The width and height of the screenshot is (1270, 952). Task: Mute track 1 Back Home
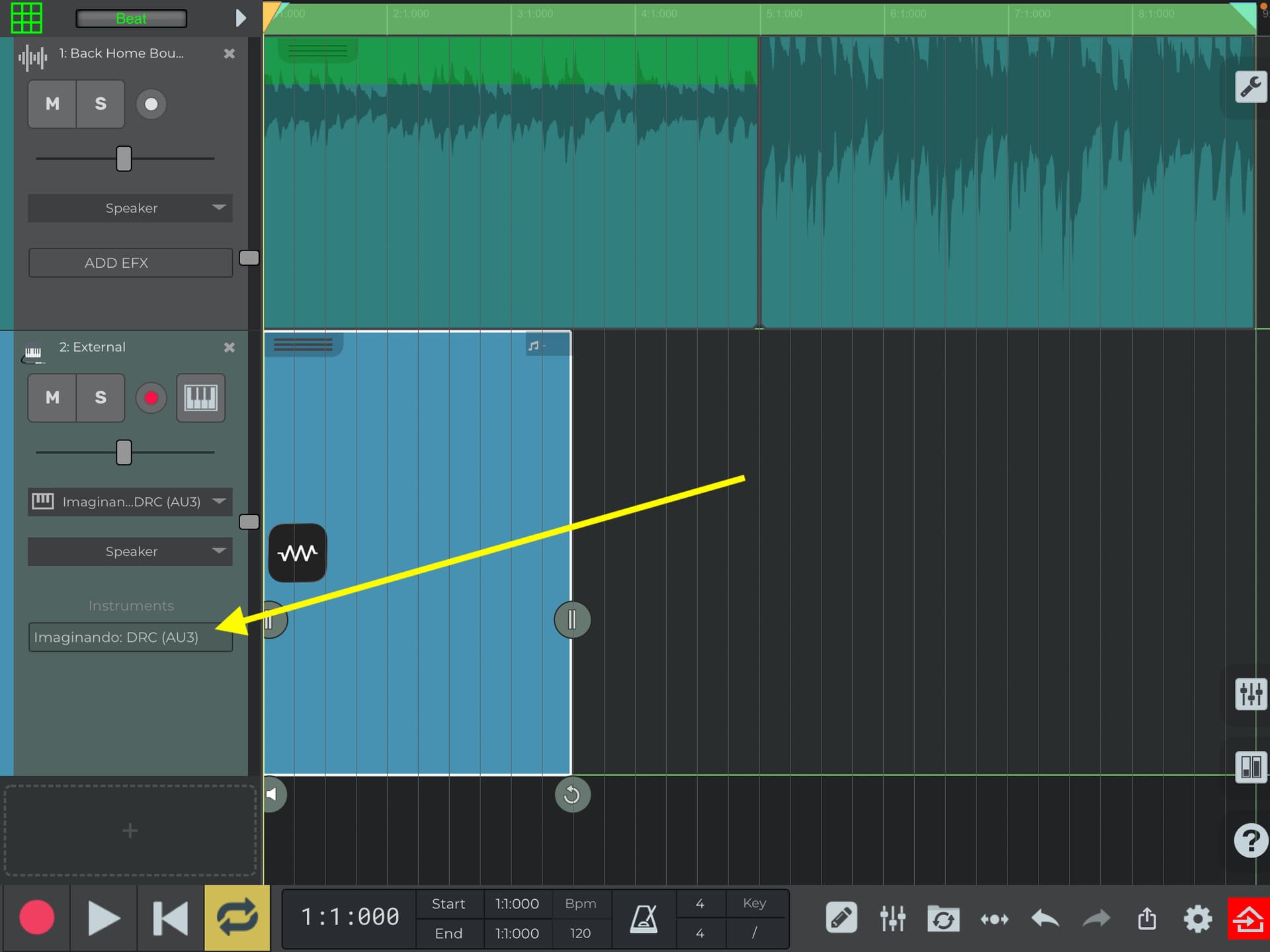pyautogui.click(x=52, y=104)
